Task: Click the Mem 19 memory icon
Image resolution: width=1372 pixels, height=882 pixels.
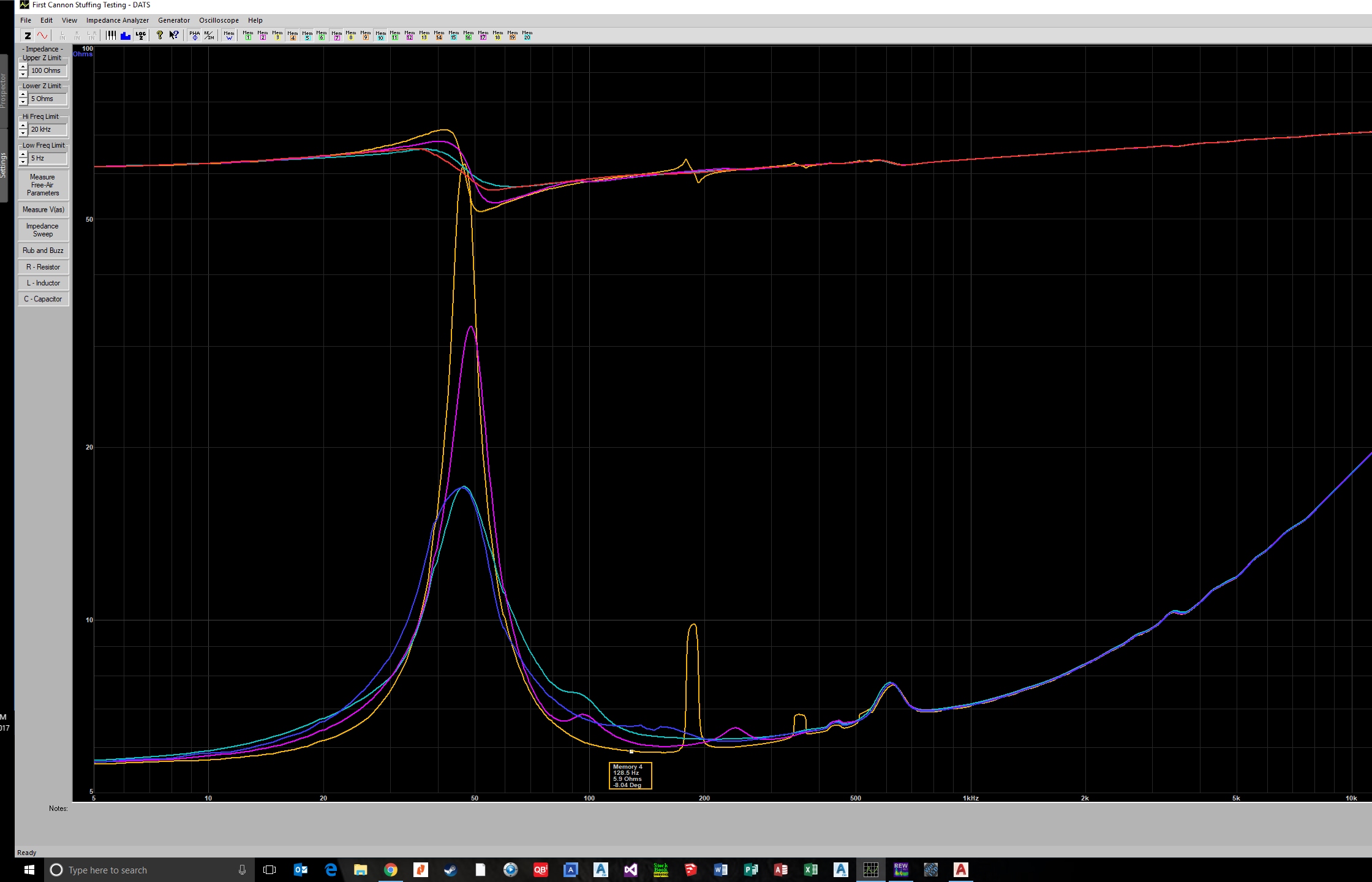Action: [513, 36]
